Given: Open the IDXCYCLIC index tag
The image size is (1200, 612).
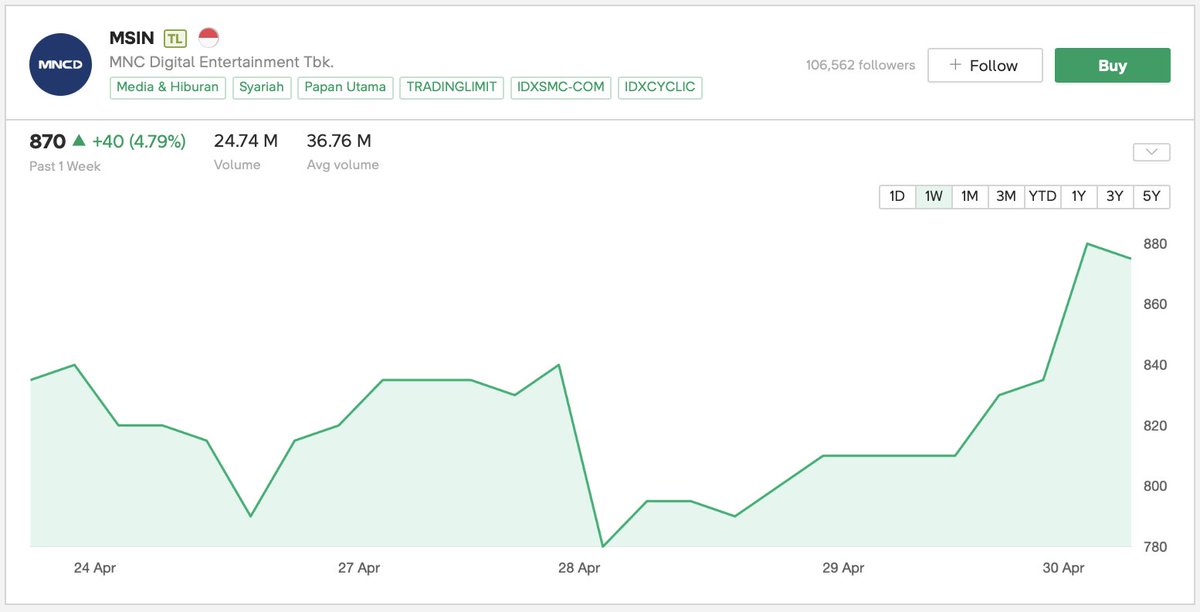Looking at the screenshot, I should pyautogui.click(x=660, y=87).
